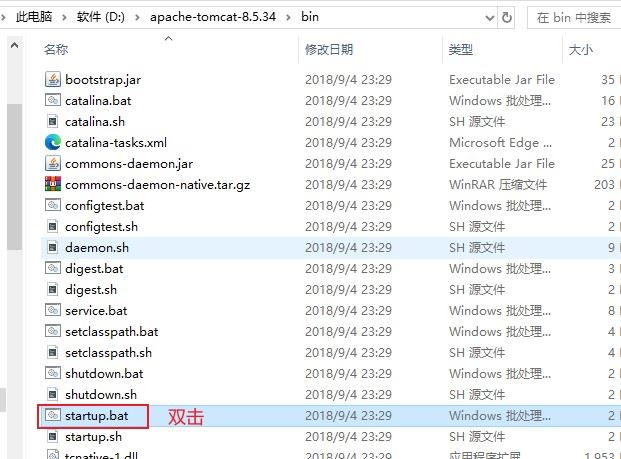Click the digest.bat file icon
This screenshot has width=621, height=459.
[x=53, y=269]
